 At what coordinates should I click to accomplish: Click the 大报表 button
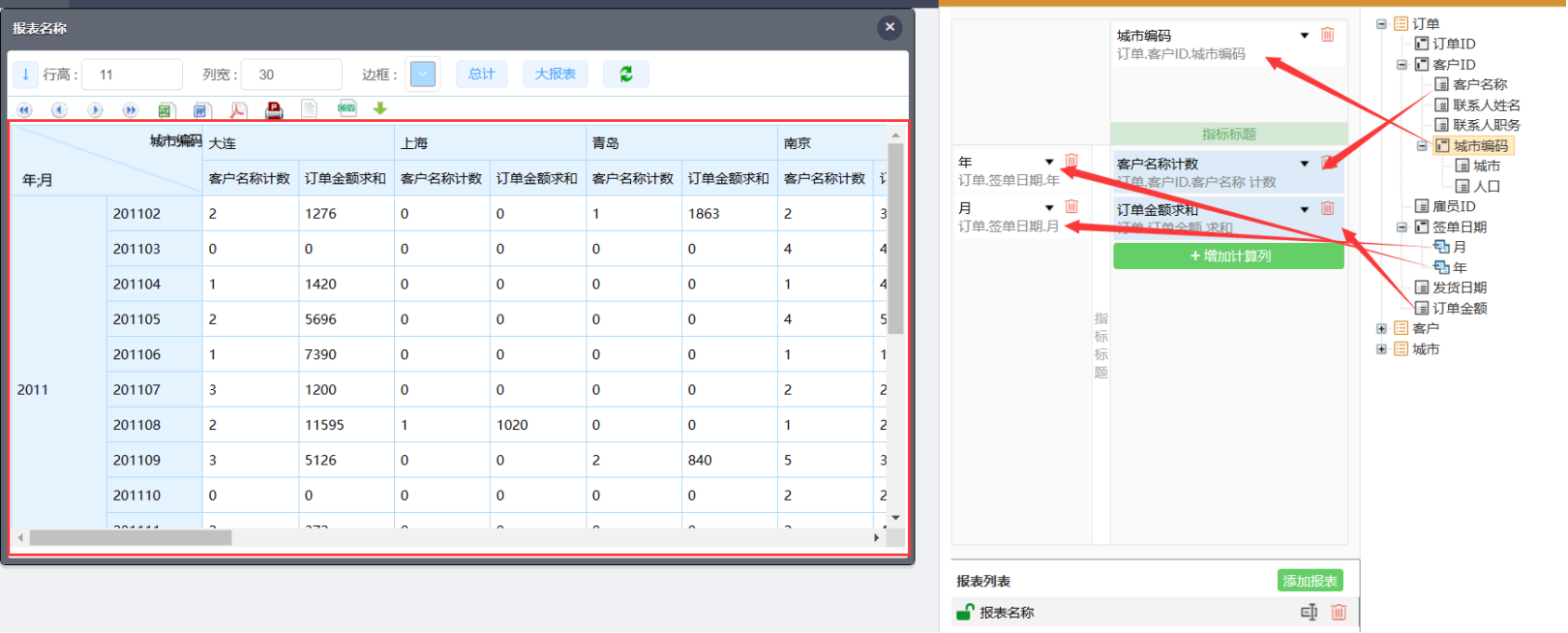click(555, 75)
